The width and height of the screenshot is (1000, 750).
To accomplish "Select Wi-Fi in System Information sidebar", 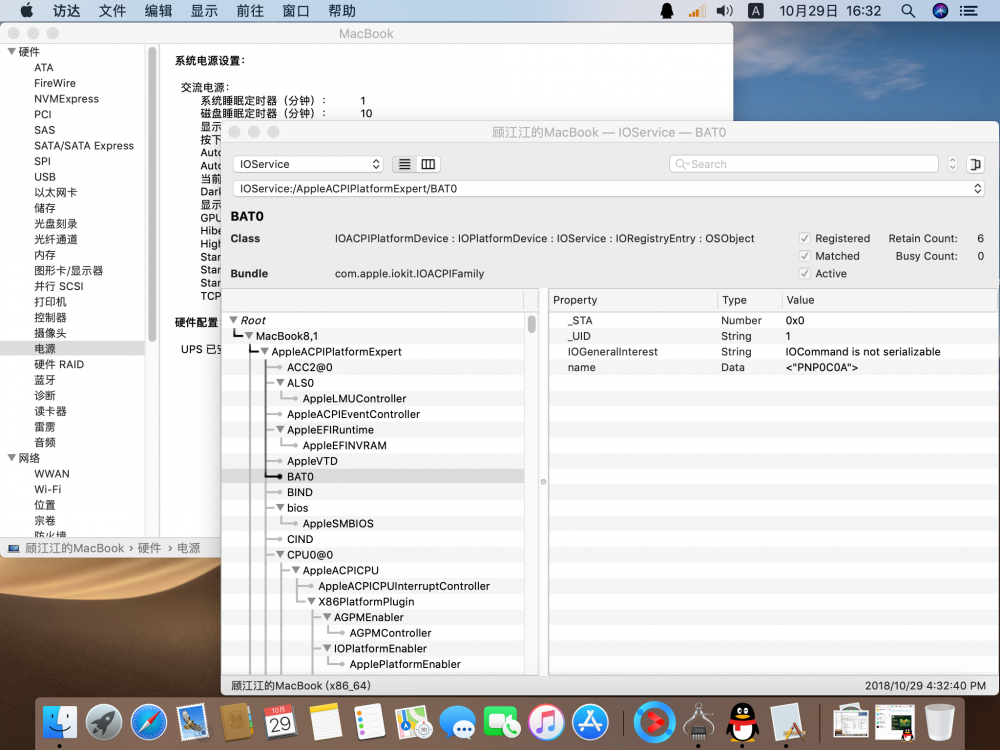I will 48,489.
